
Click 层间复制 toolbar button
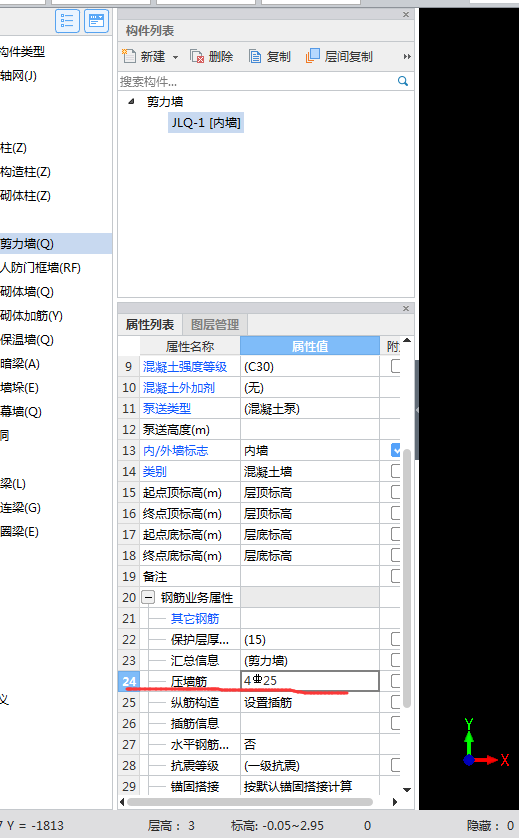339,56
